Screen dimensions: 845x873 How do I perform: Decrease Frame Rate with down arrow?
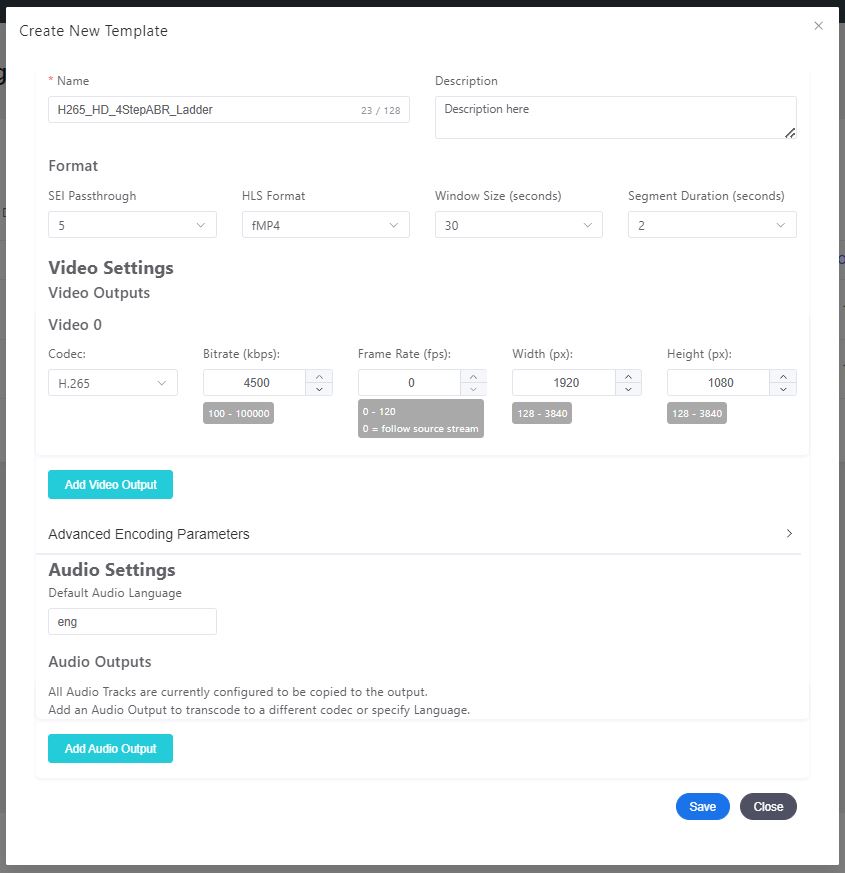pyautogui.click(x=474, y=389)
